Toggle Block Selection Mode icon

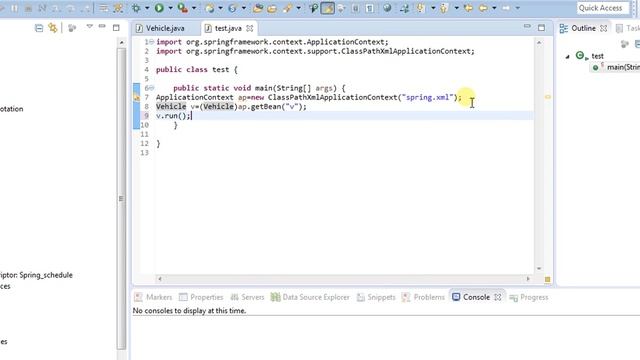tap(356, 8)
